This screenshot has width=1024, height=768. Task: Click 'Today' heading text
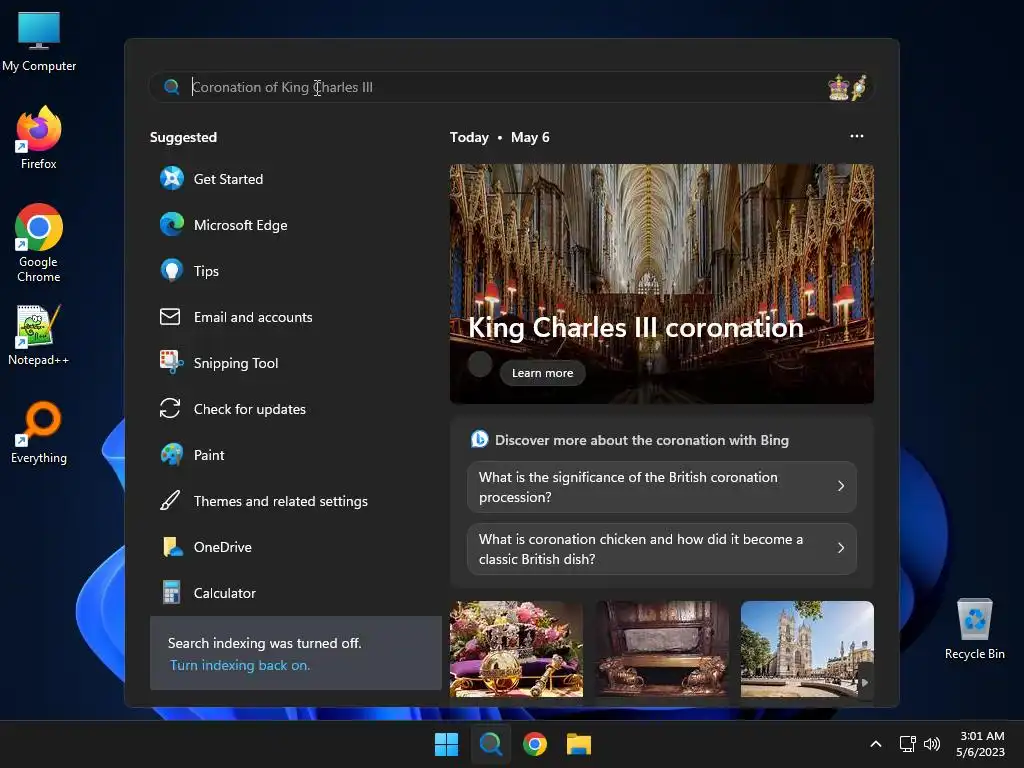(469, 137)
